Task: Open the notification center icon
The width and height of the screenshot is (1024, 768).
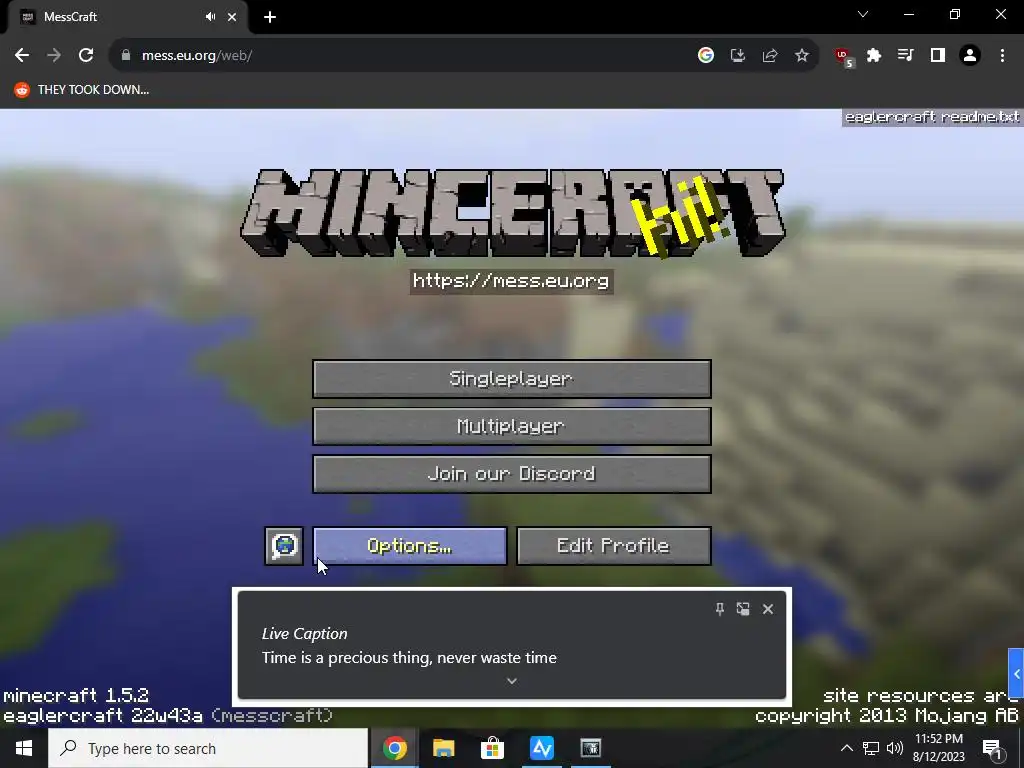Action: 993,749
